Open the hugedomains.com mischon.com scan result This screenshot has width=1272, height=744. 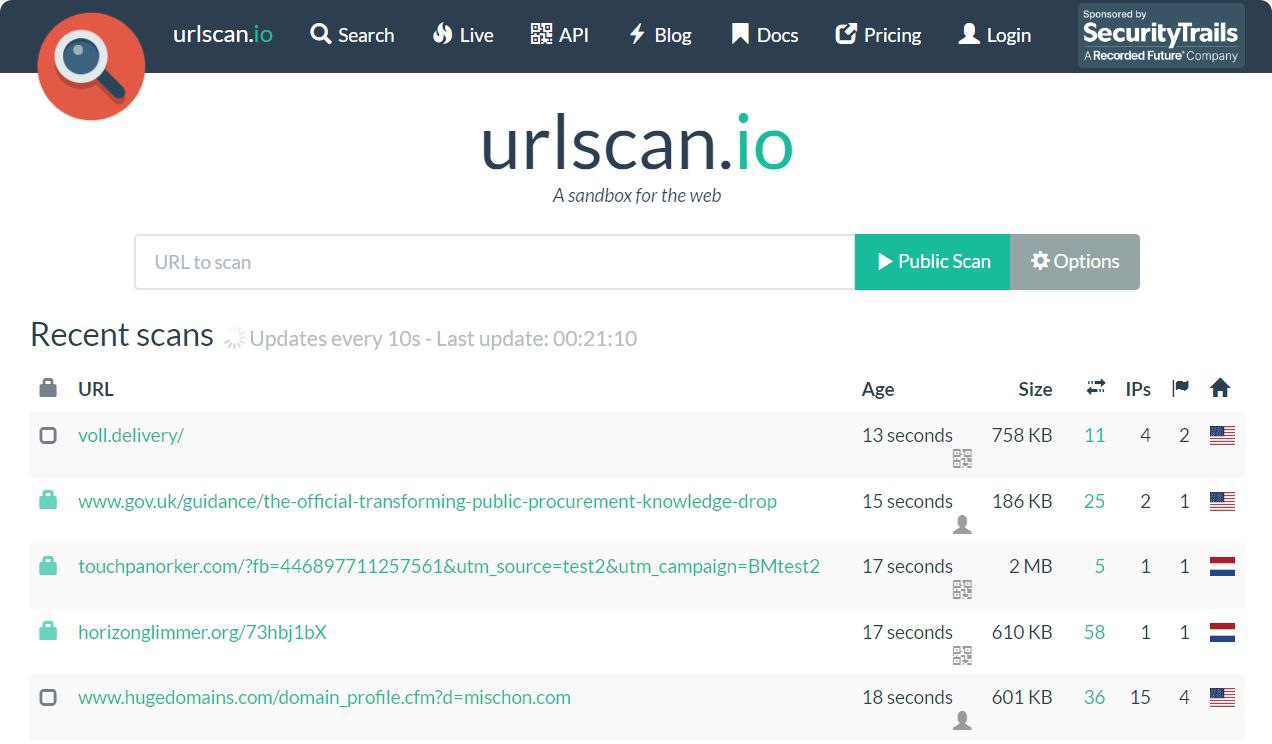324,697
